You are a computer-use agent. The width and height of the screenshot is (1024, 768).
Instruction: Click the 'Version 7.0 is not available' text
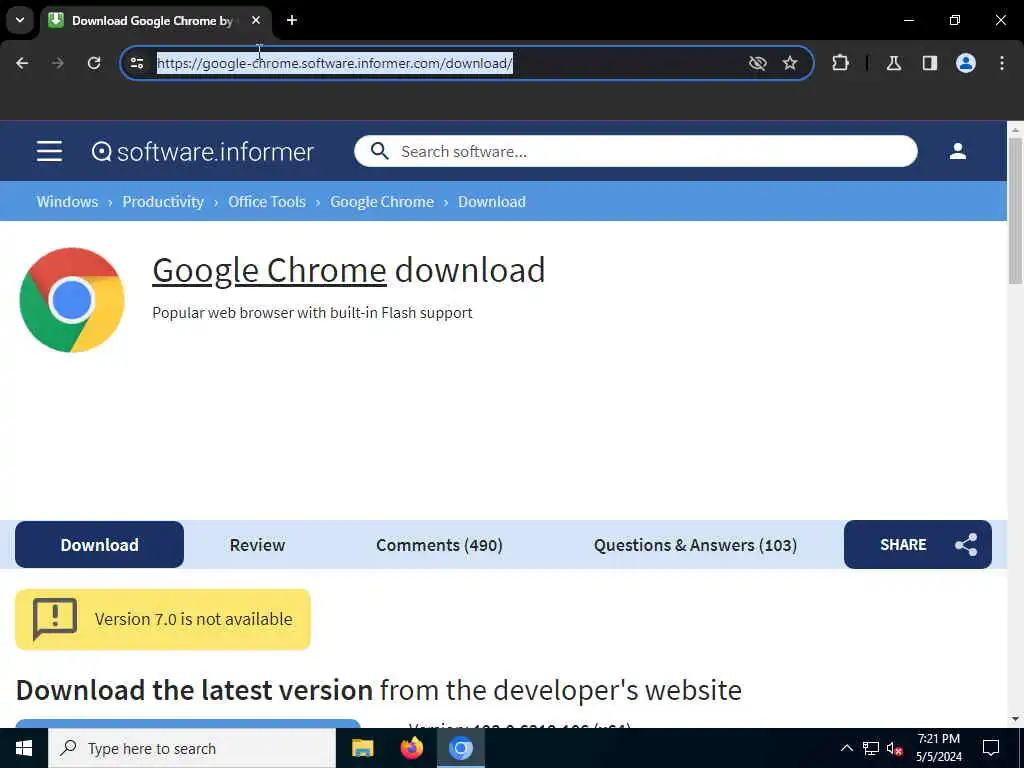click(x=193, y=618)
